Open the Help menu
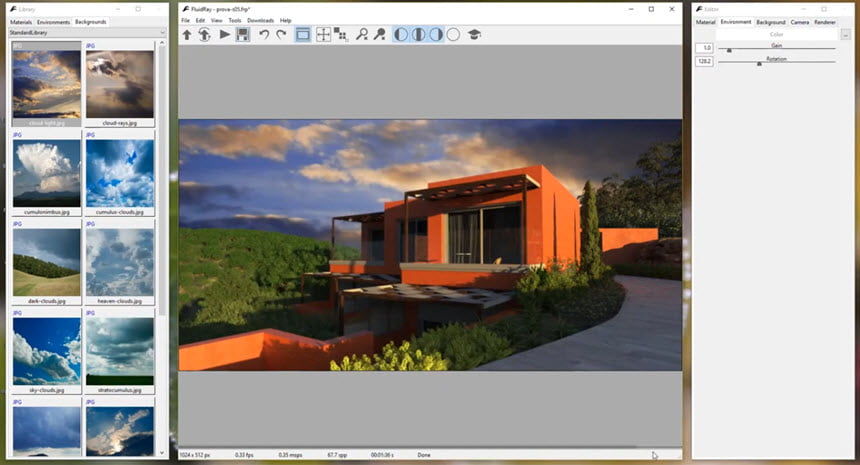The height and width of the screenshot is (465, 860). tap(286, 20)
